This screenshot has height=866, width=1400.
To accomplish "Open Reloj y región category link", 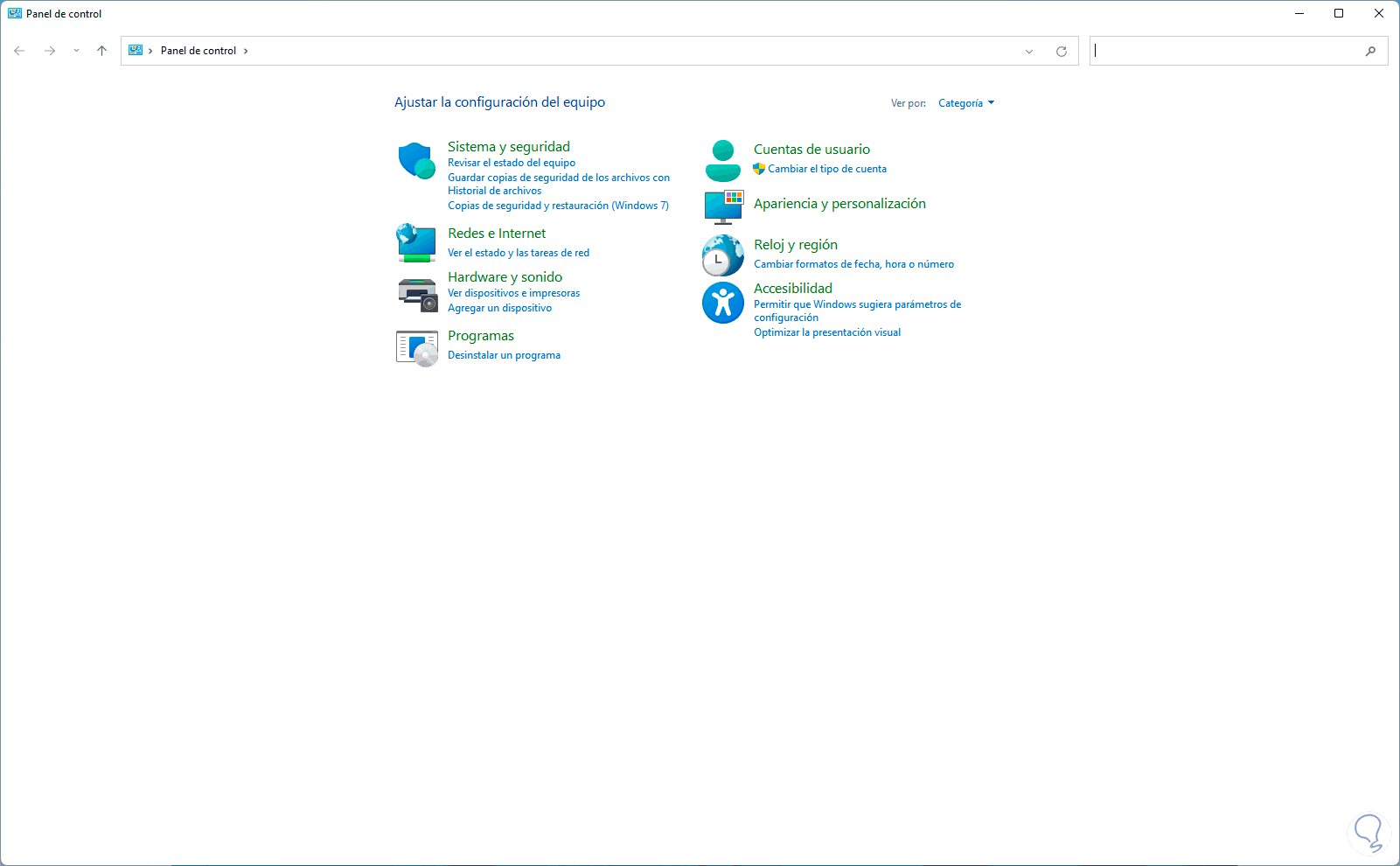I will (796, 245).
